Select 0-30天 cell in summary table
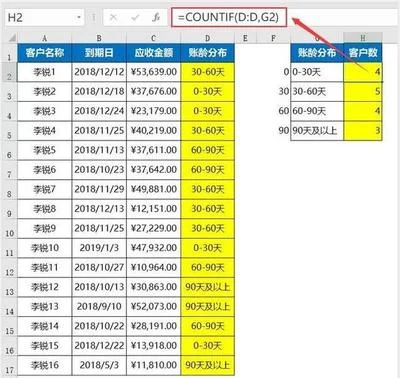The height and width of the screenshot is (378, 400). coord(317,72)
